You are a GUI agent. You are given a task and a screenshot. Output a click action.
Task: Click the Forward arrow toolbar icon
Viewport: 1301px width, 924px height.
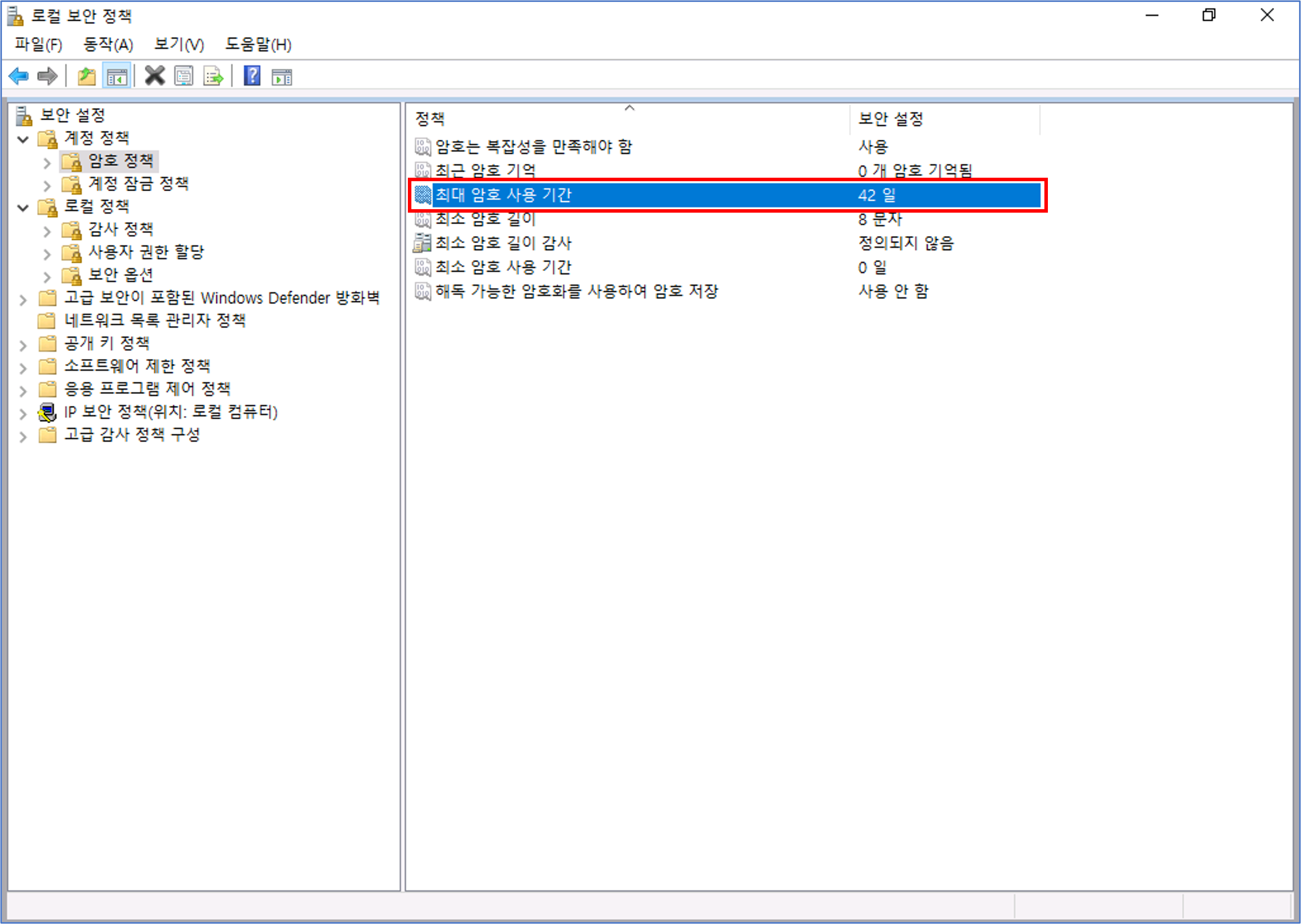(47, 76)
